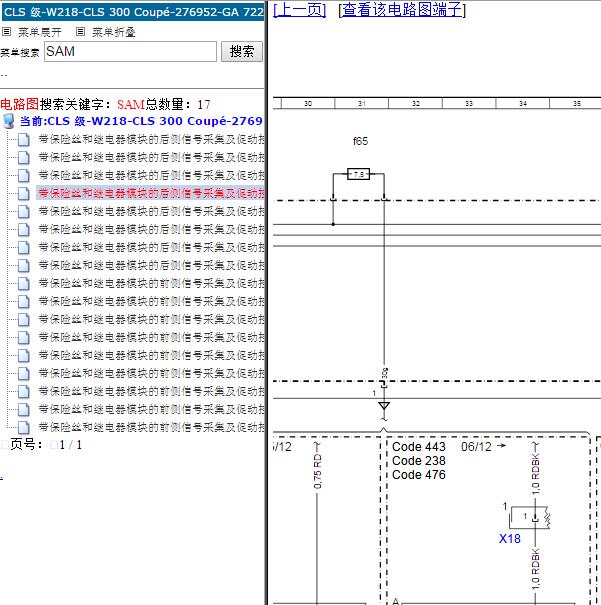Click the 页号 1 / 1 page indicator
Image resolution: width=601 pixels, height=605 pixels.
point(46,444)
